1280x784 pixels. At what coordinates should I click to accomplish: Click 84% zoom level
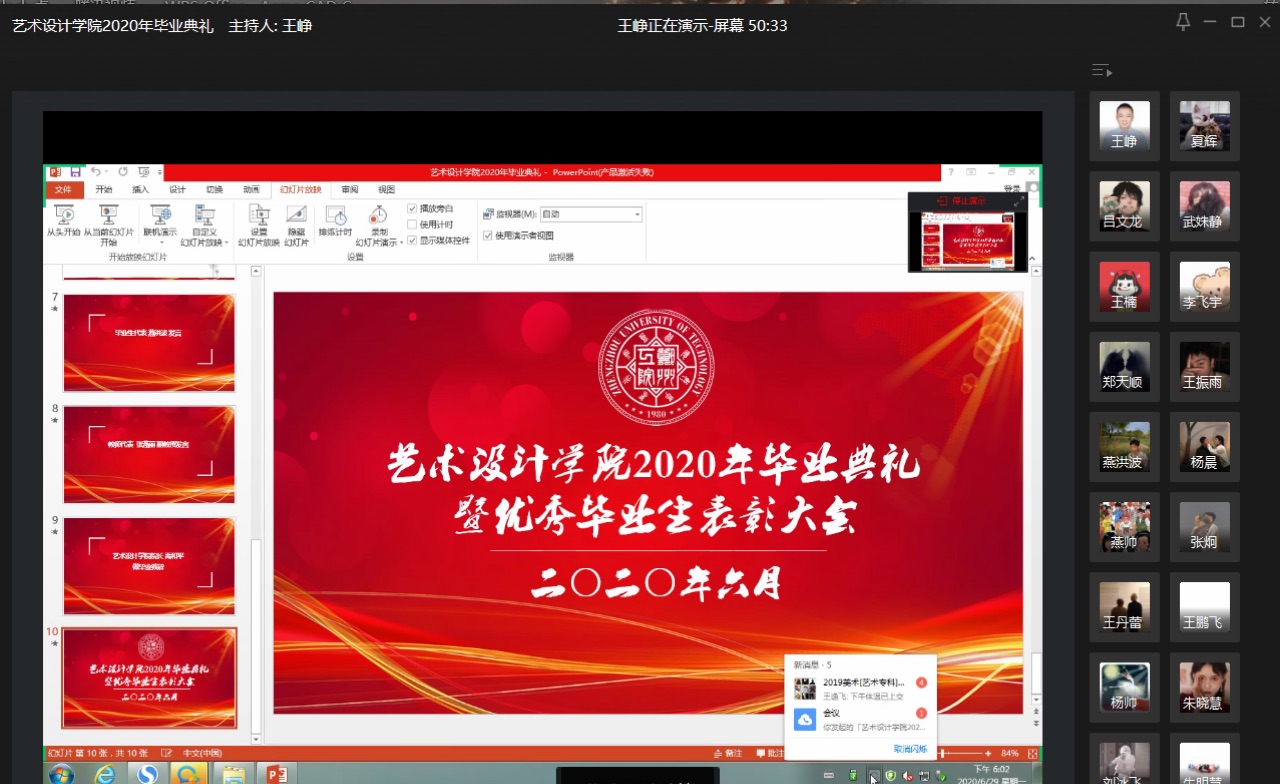tap(1010, 753)
